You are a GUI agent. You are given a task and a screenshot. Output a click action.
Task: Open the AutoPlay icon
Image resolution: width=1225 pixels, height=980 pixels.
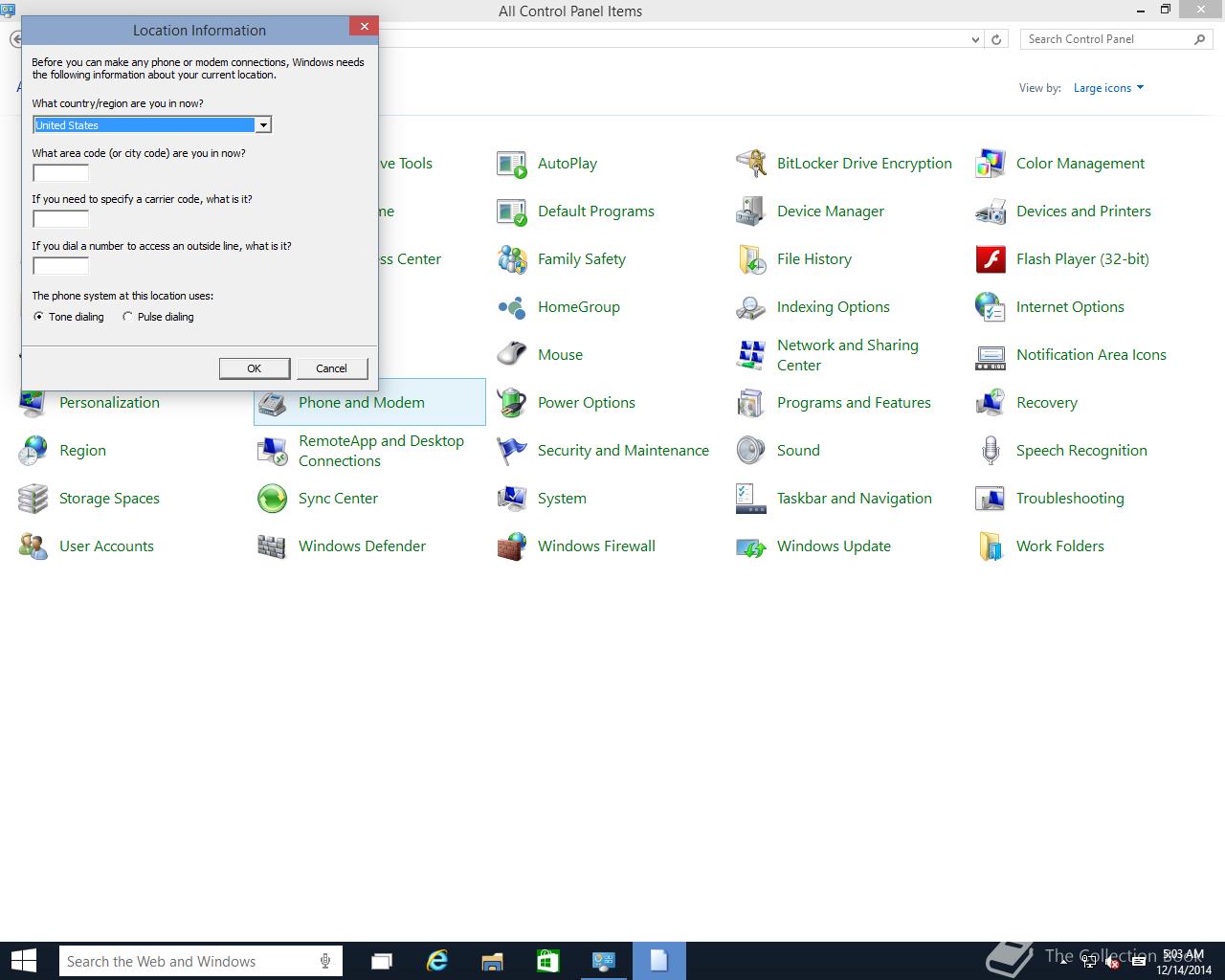(512, 164)
